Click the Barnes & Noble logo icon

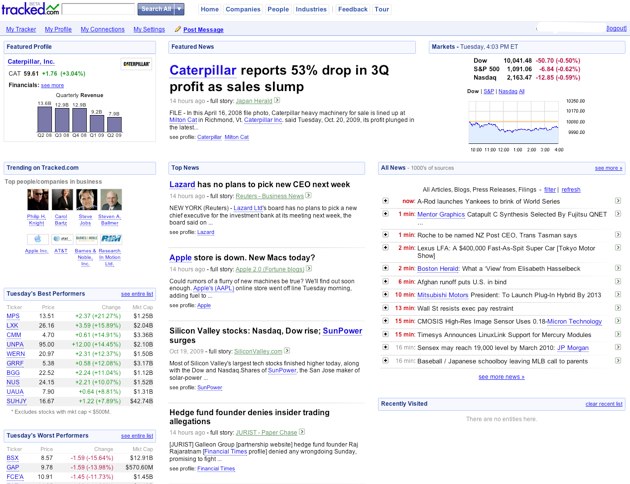click(87, 239)
